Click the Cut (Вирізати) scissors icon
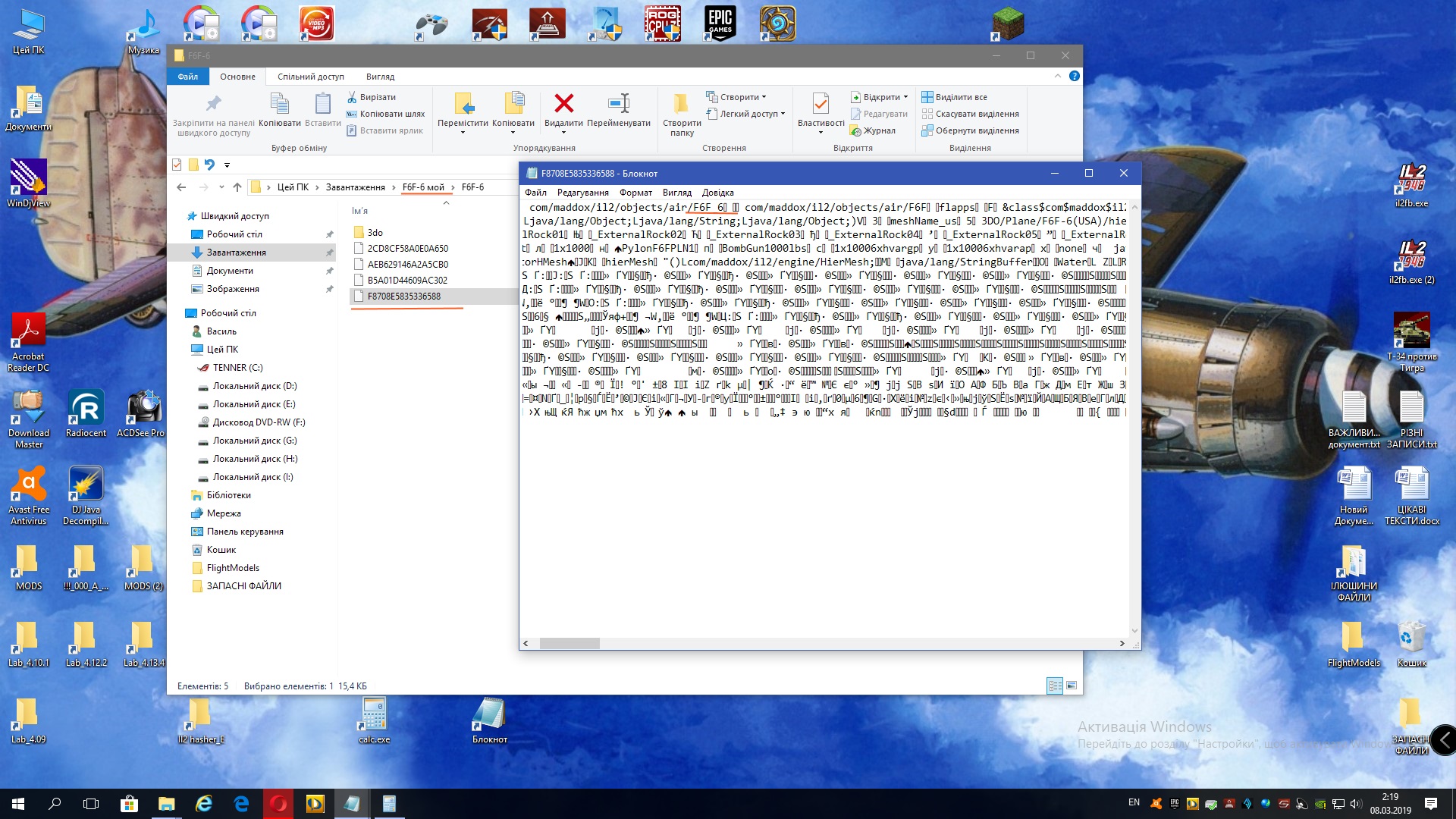Viewport: 1456px width, 819px height. (x=352, y=97)
